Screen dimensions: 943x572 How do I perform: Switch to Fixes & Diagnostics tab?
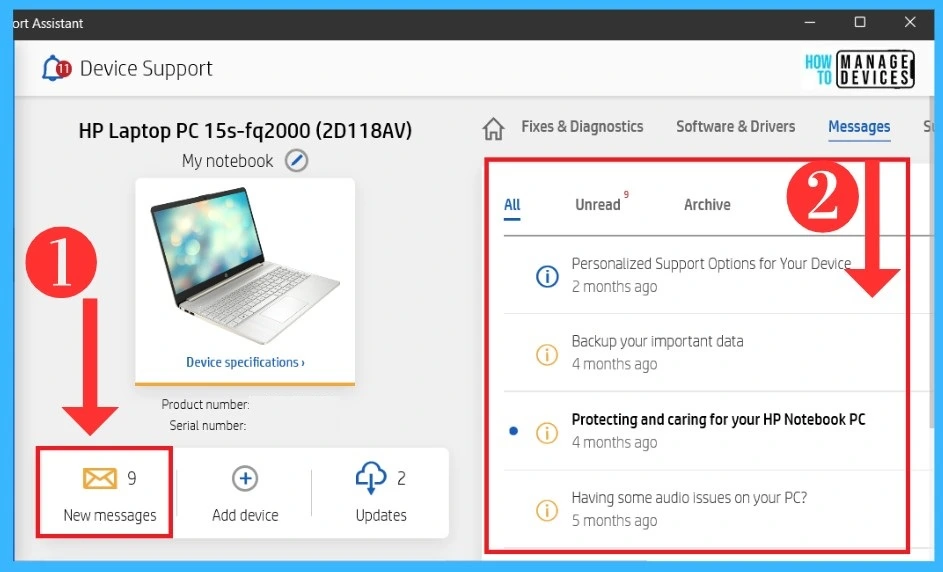582,126
